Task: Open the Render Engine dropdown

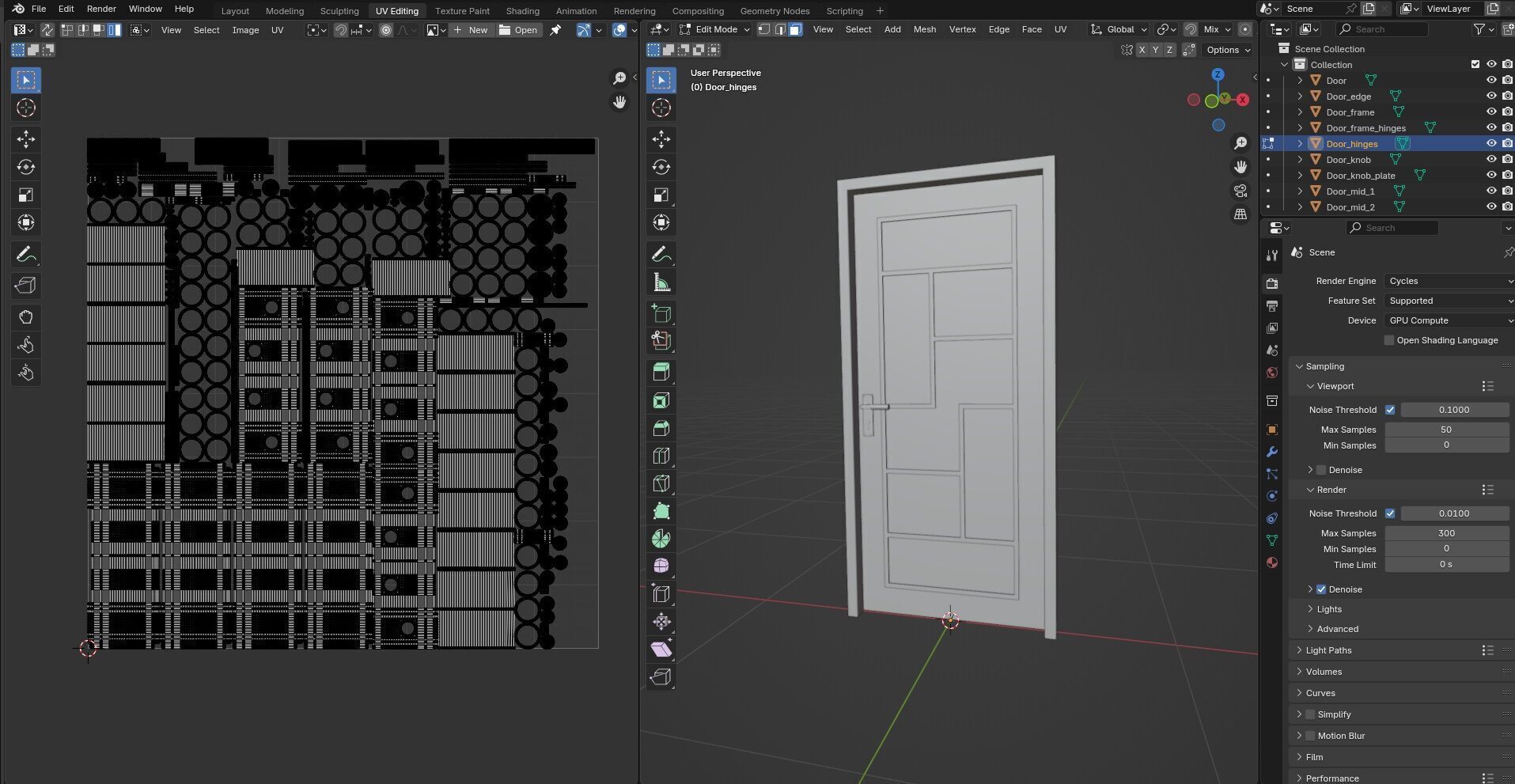Action: coord(1449,281)
